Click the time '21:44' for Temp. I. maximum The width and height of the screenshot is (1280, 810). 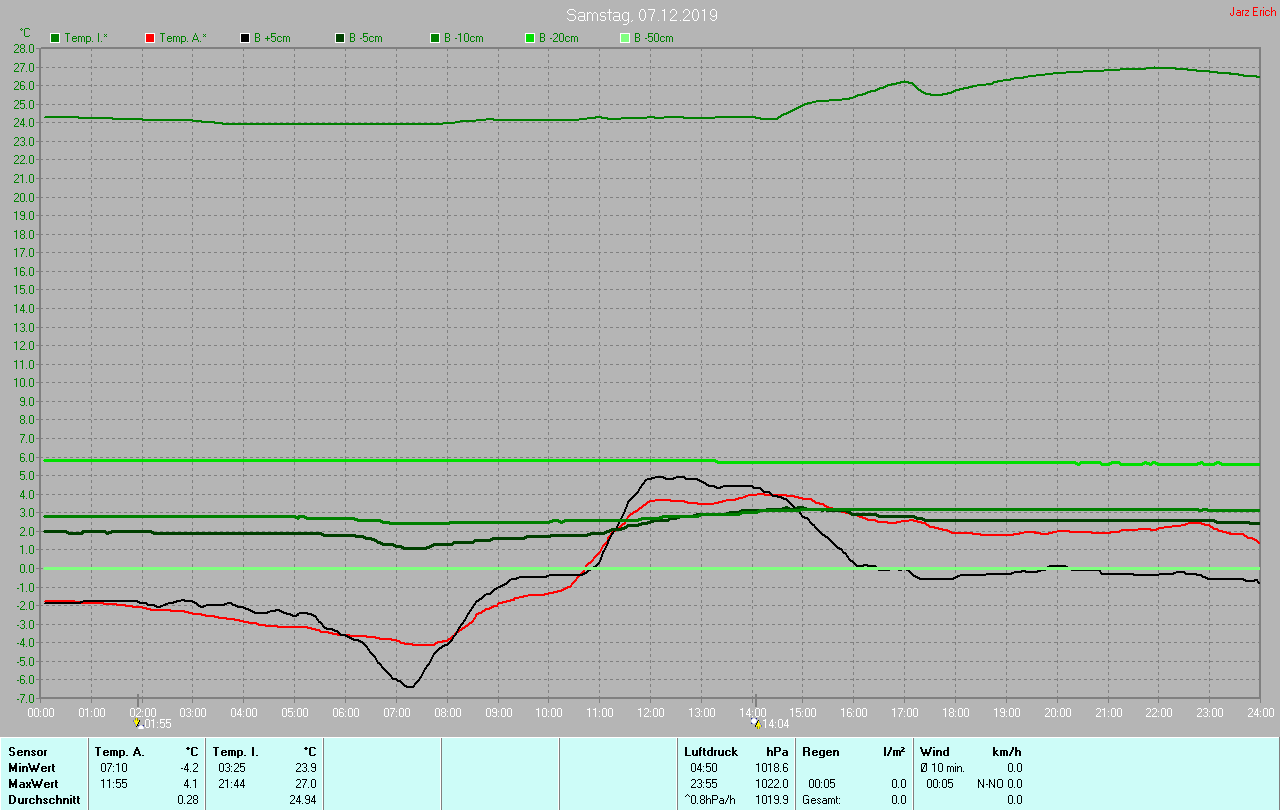232,783
